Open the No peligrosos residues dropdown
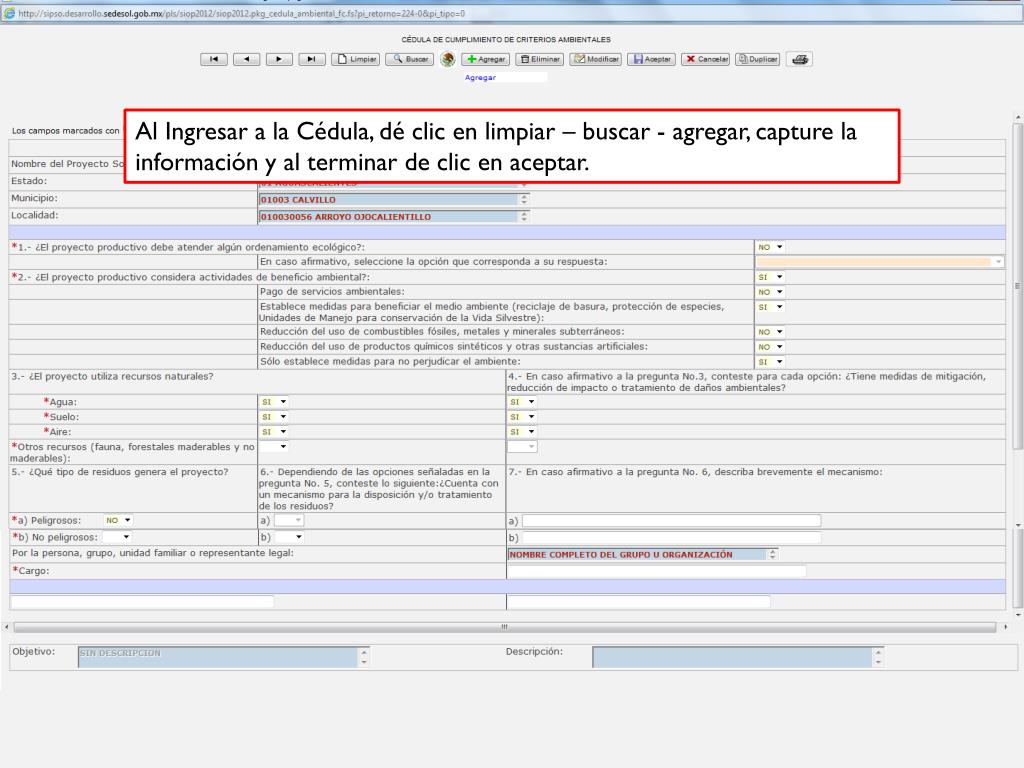The image size is (1024, 768). coord(116,537)
